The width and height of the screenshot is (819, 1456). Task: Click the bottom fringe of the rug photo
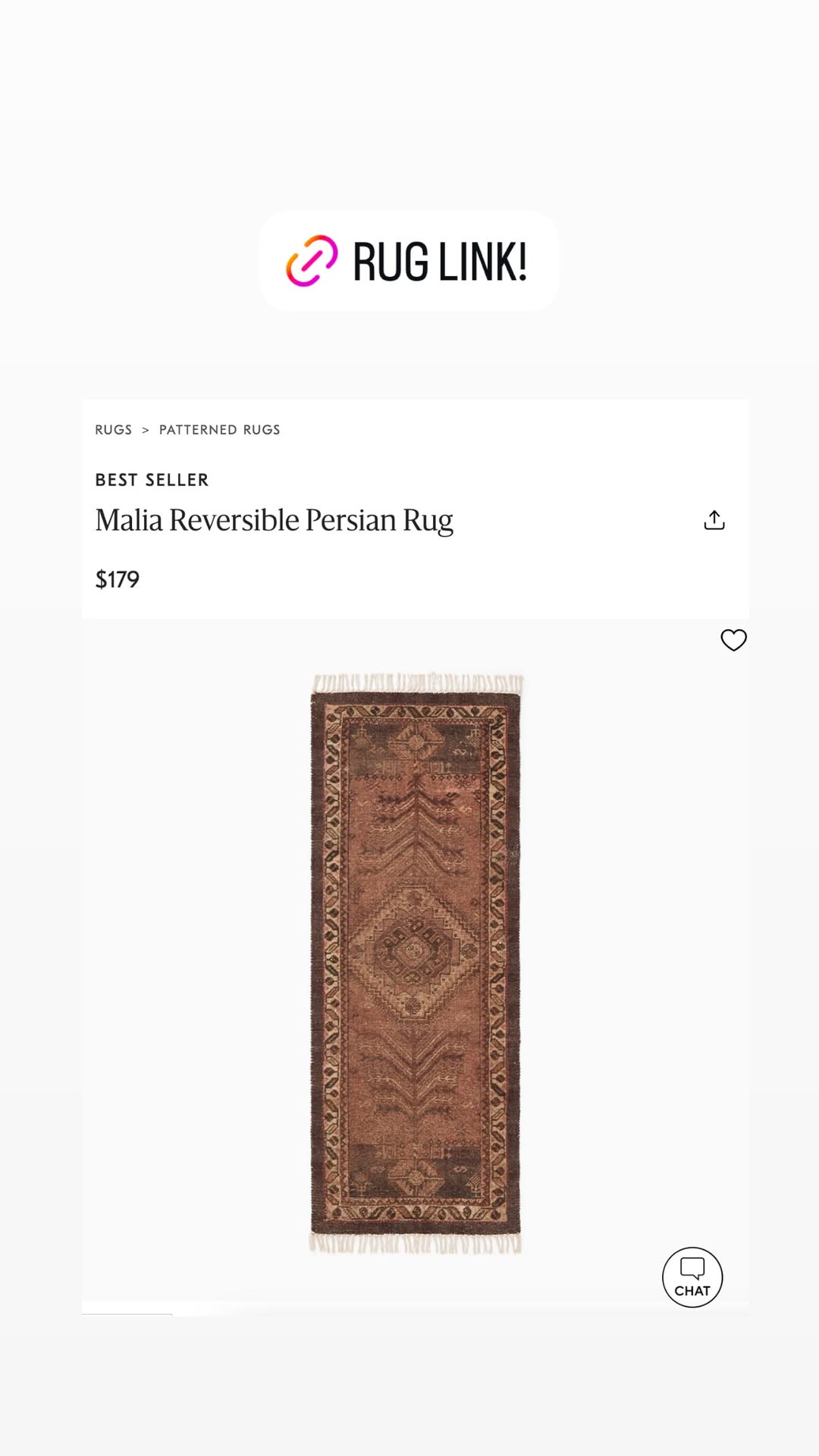point(415,1243)
